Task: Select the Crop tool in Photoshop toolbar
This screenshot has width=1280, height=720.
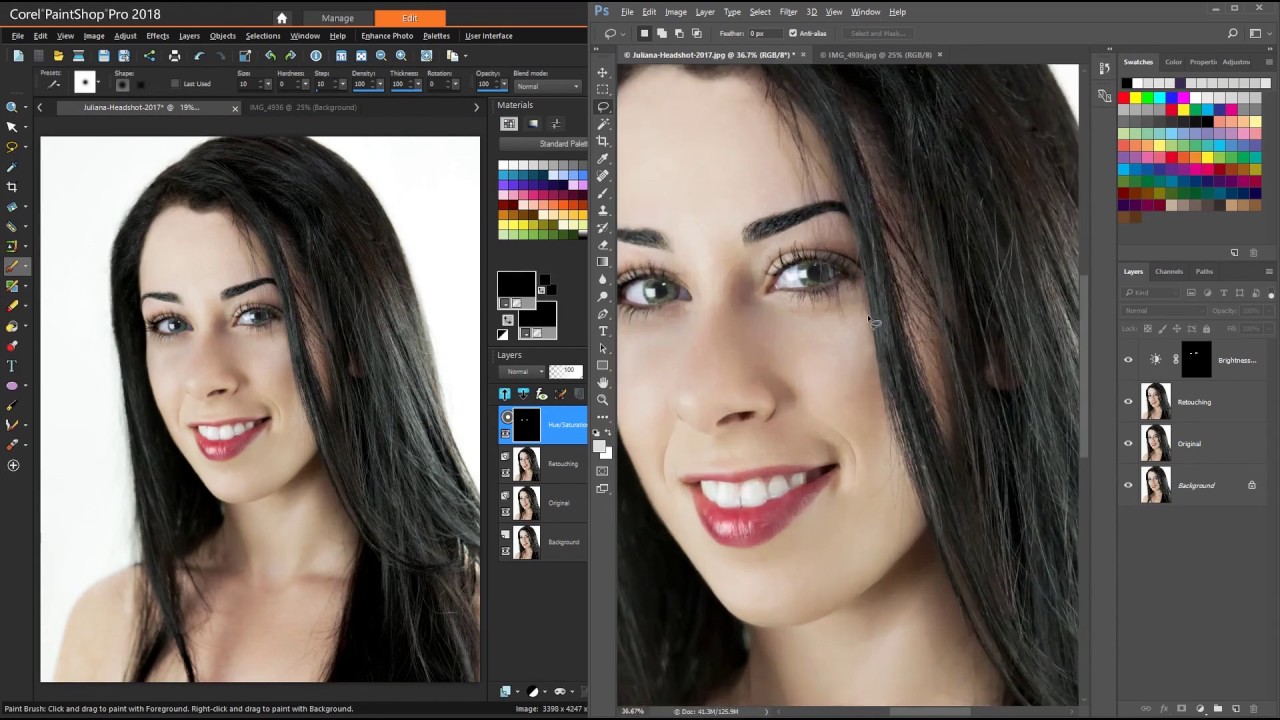Action: (603, 141)
